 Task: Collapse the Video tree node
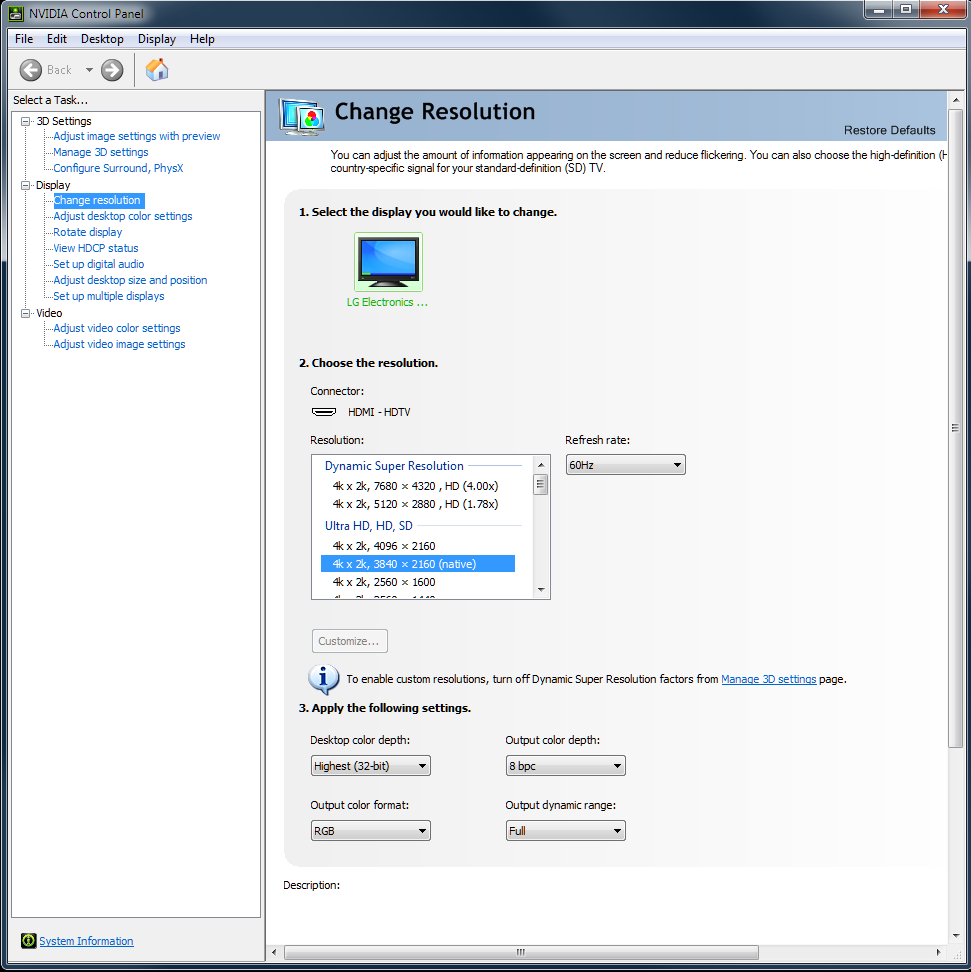point(25,314)
